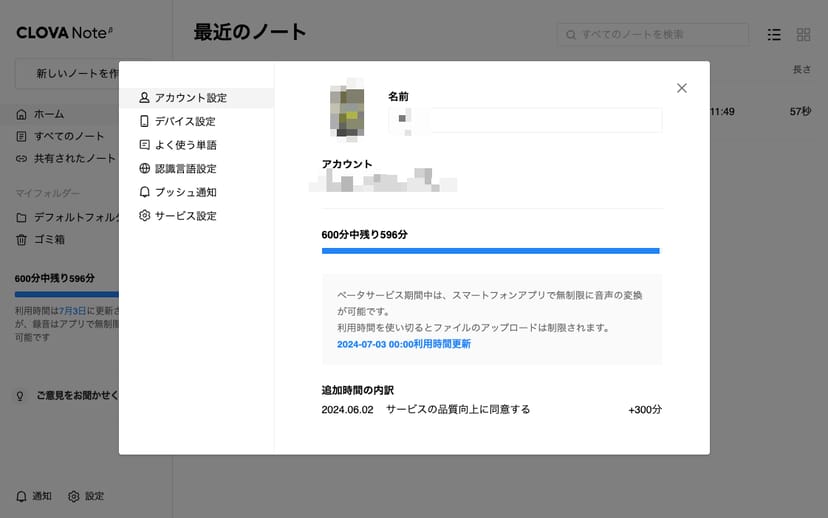Switch to list view icon
This screenshot has width=828, height=518.
tap(774, 35)
